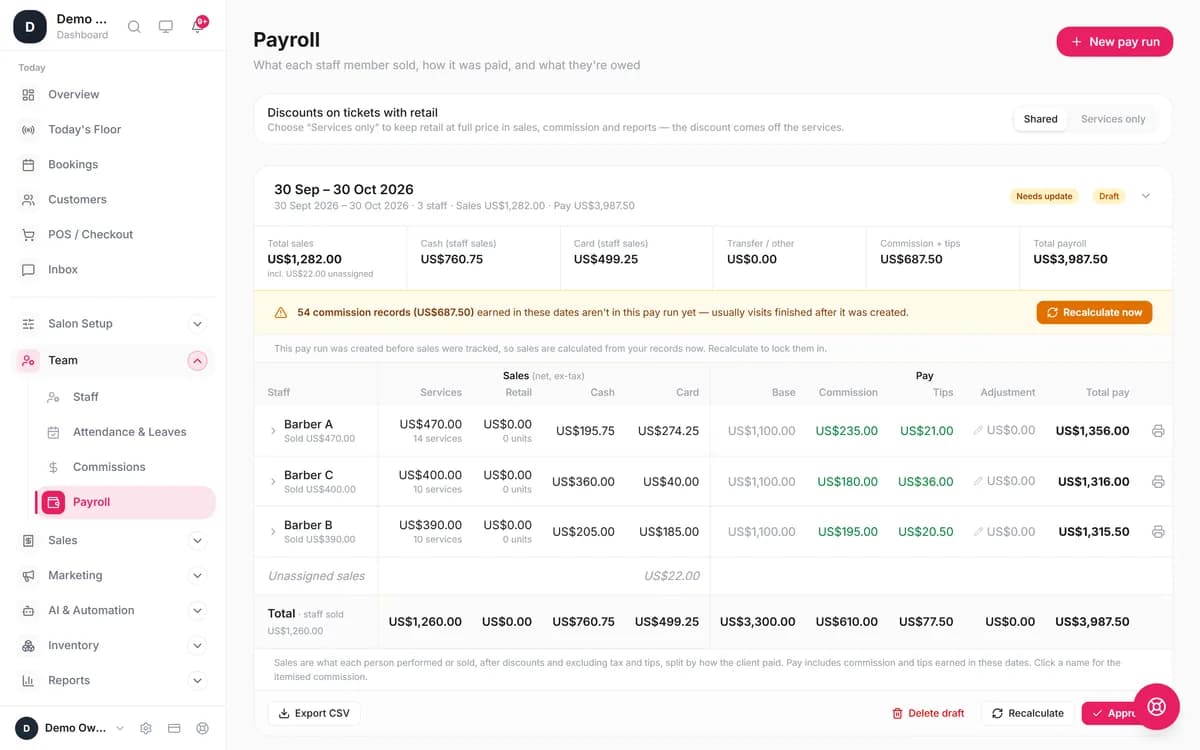
Task: Click Barber C tips US$36.00
Action: tap(926, 481)
